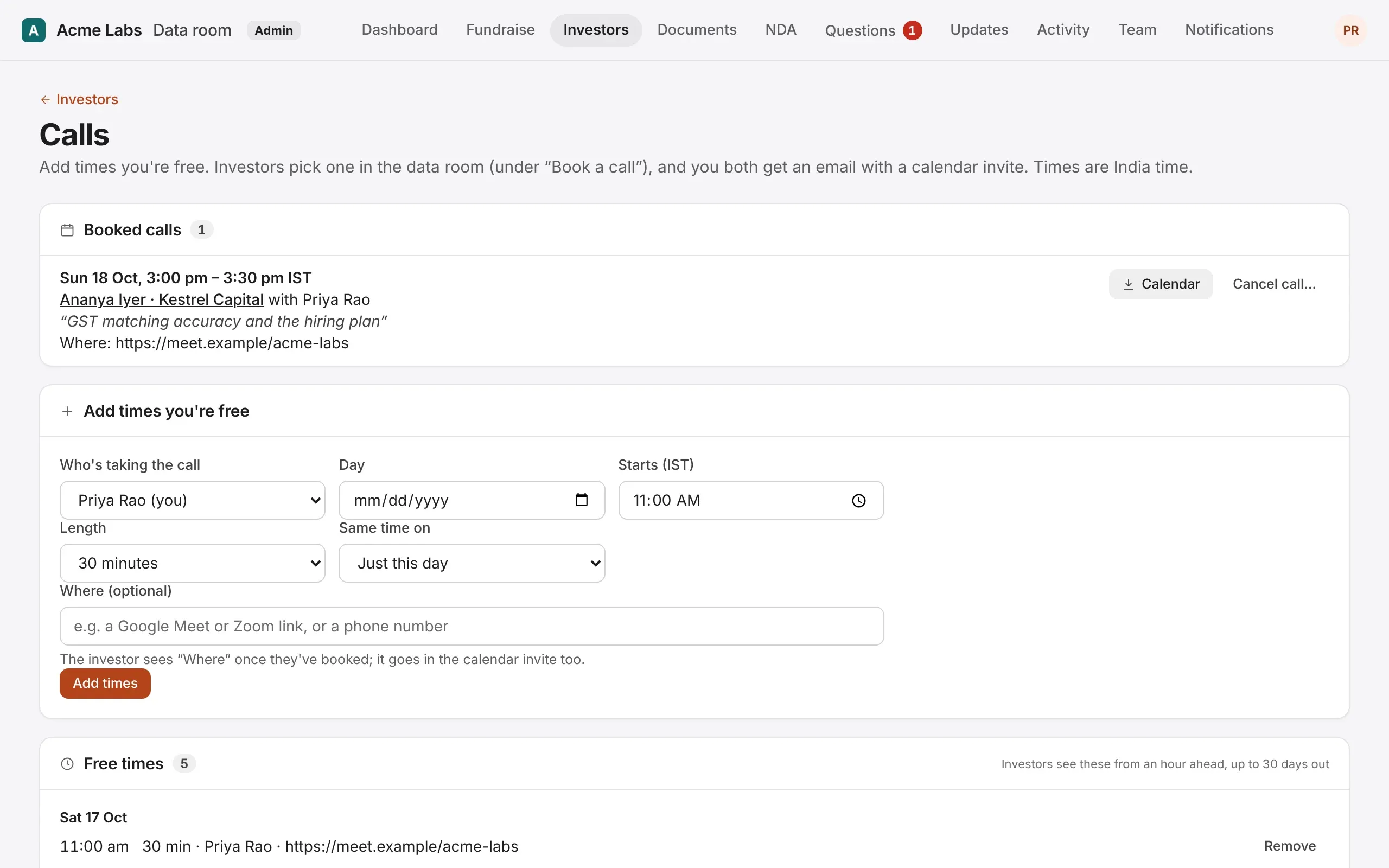Go to the Dashboard tab
The width and height of the screenshot is (1389, 868).
(x=399, y=30)
